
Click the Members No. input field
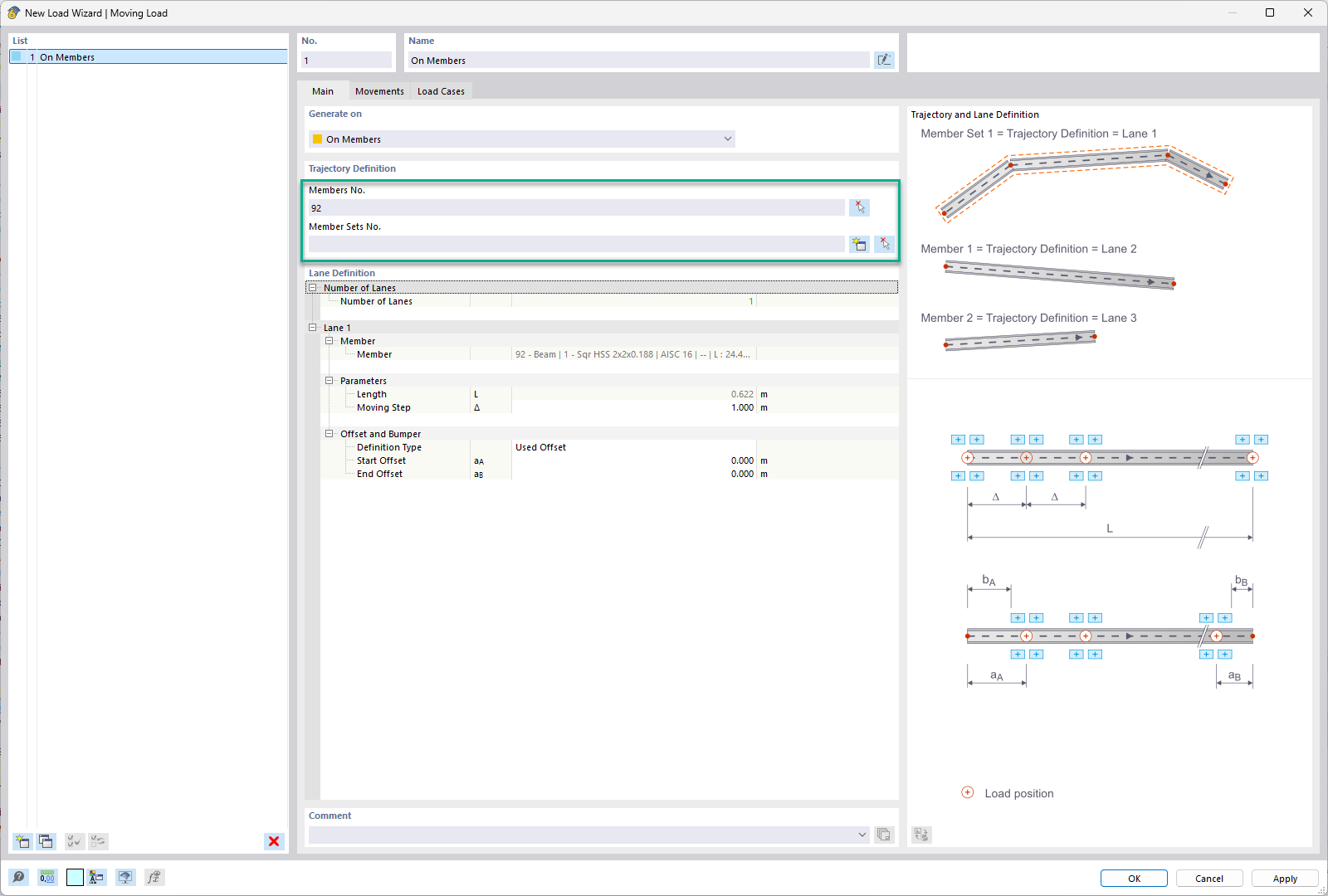[576, 207]
